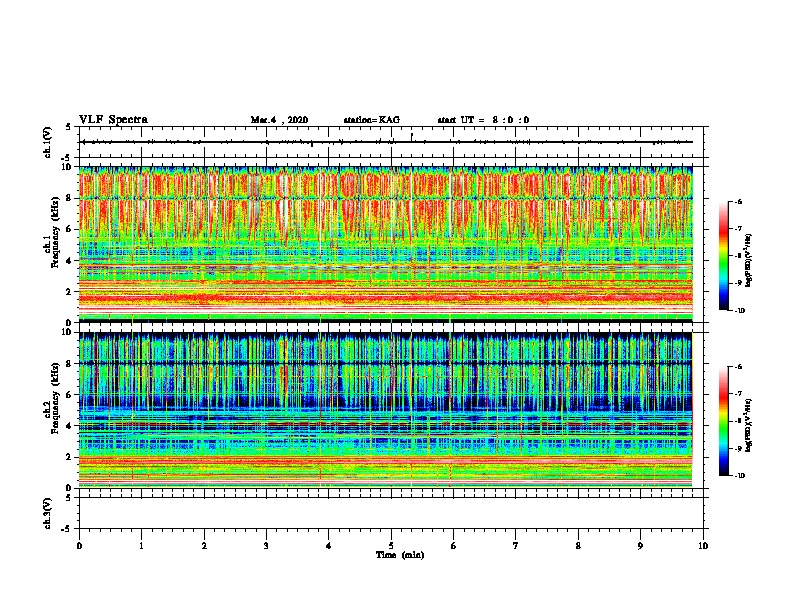Click the time axis tick label "7"
Viewport: 792px width, 612px height.
tap(516, 545)
